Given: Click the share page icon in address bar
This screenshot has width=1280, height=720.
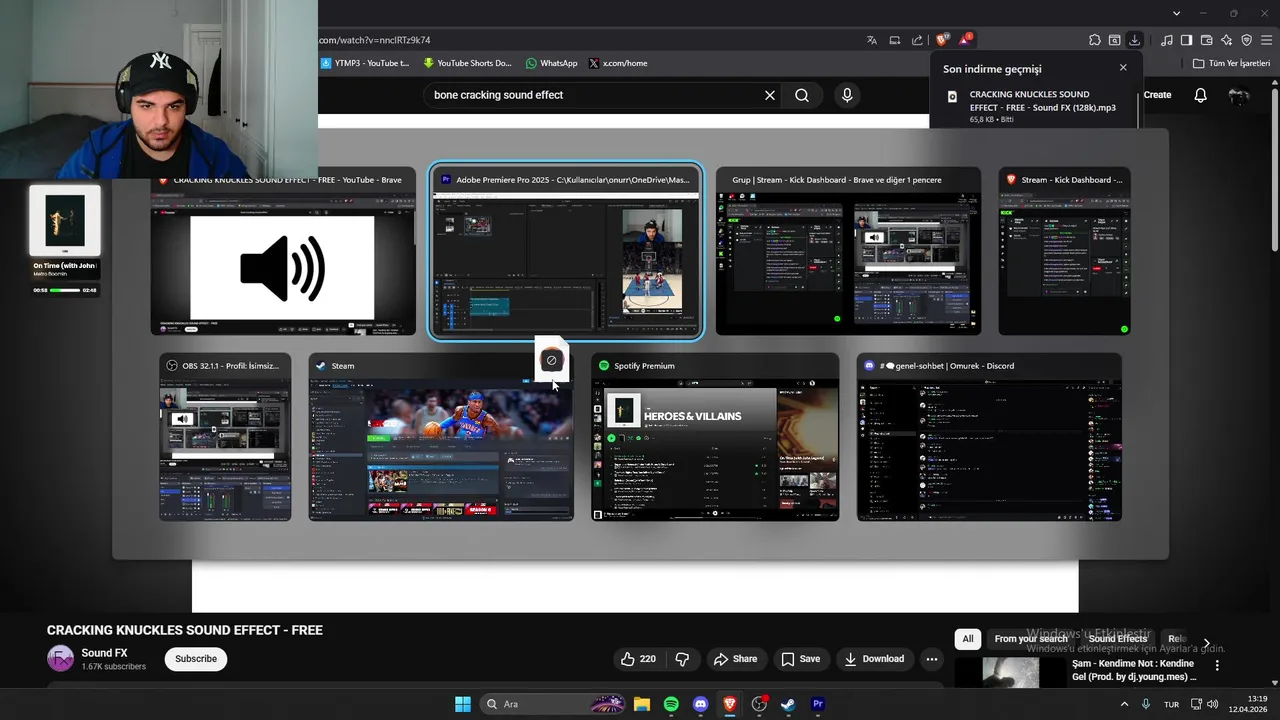Looking at the screenshot, I should point(917,40).
